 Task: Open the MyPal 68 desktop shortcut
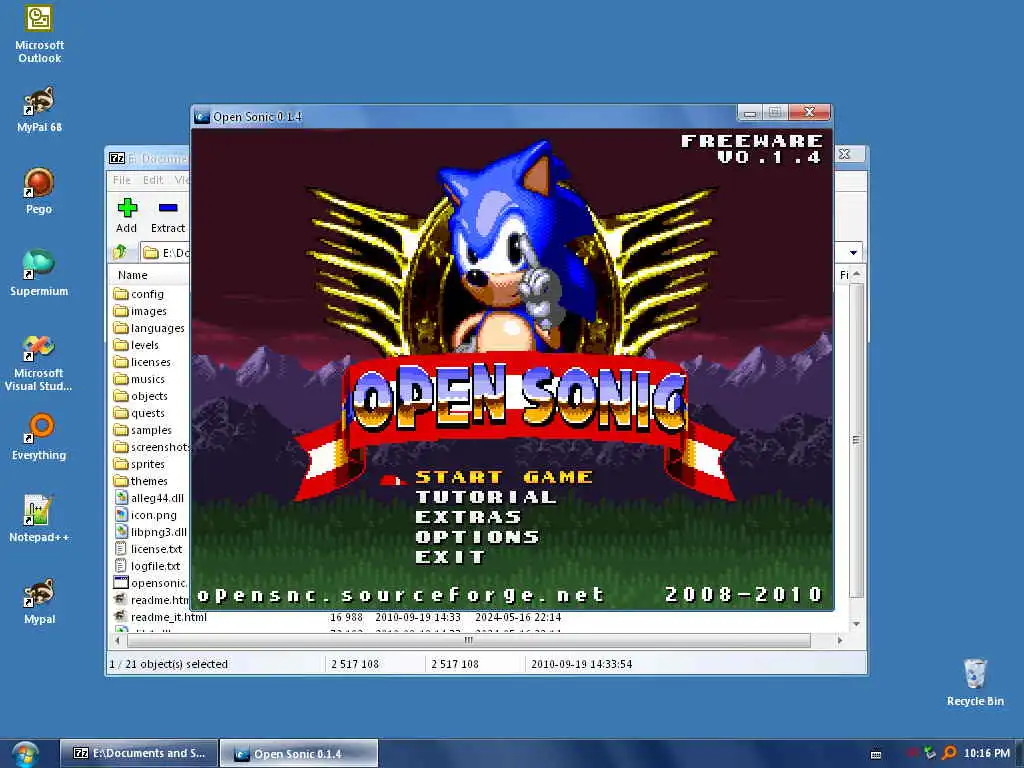point(39,110)
